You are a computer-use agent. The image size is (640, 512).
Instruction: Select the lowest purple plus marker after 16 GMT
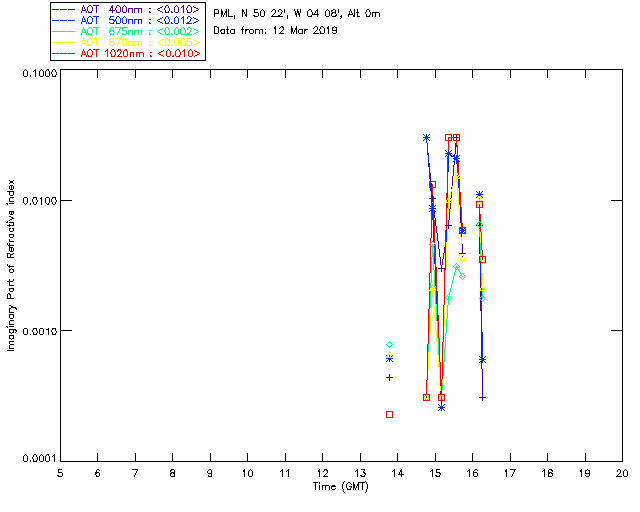482,398
